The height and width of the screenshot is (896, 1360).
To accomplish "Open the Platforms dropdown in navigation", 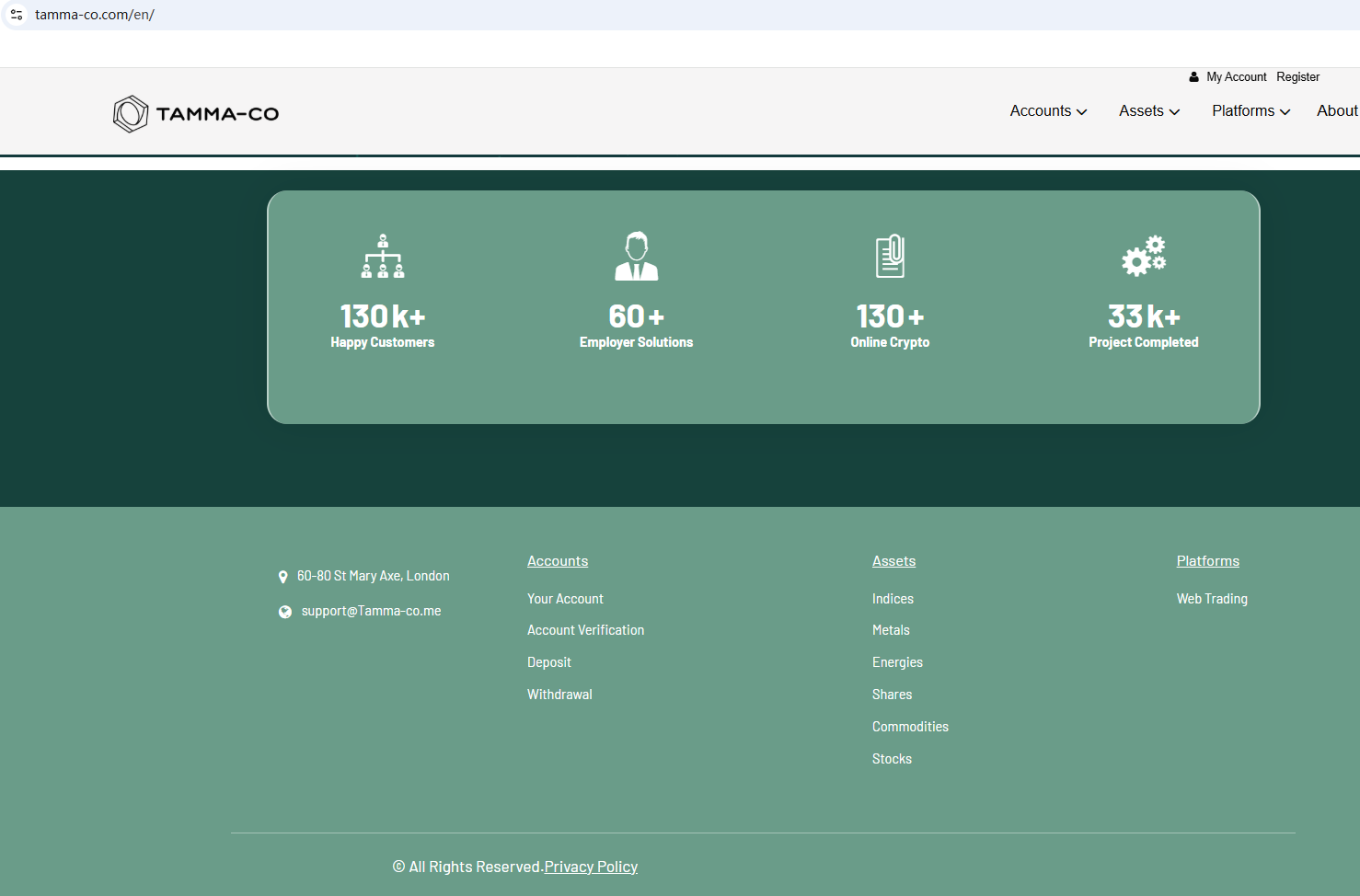I will tap(1251, 111).
